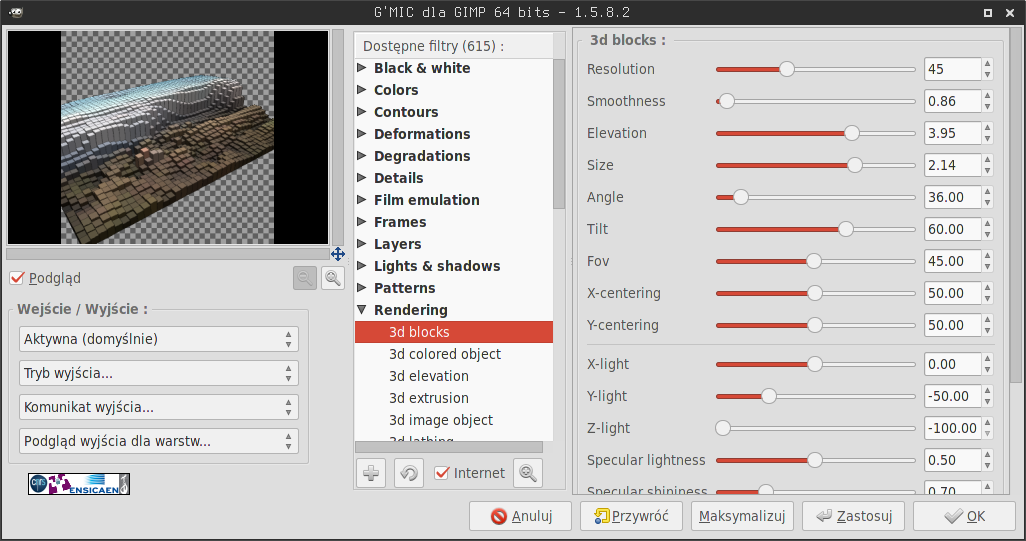Click the Smoothness slider handle
The height and width of the screenshot is (541, 1026).
pos(726,101)
